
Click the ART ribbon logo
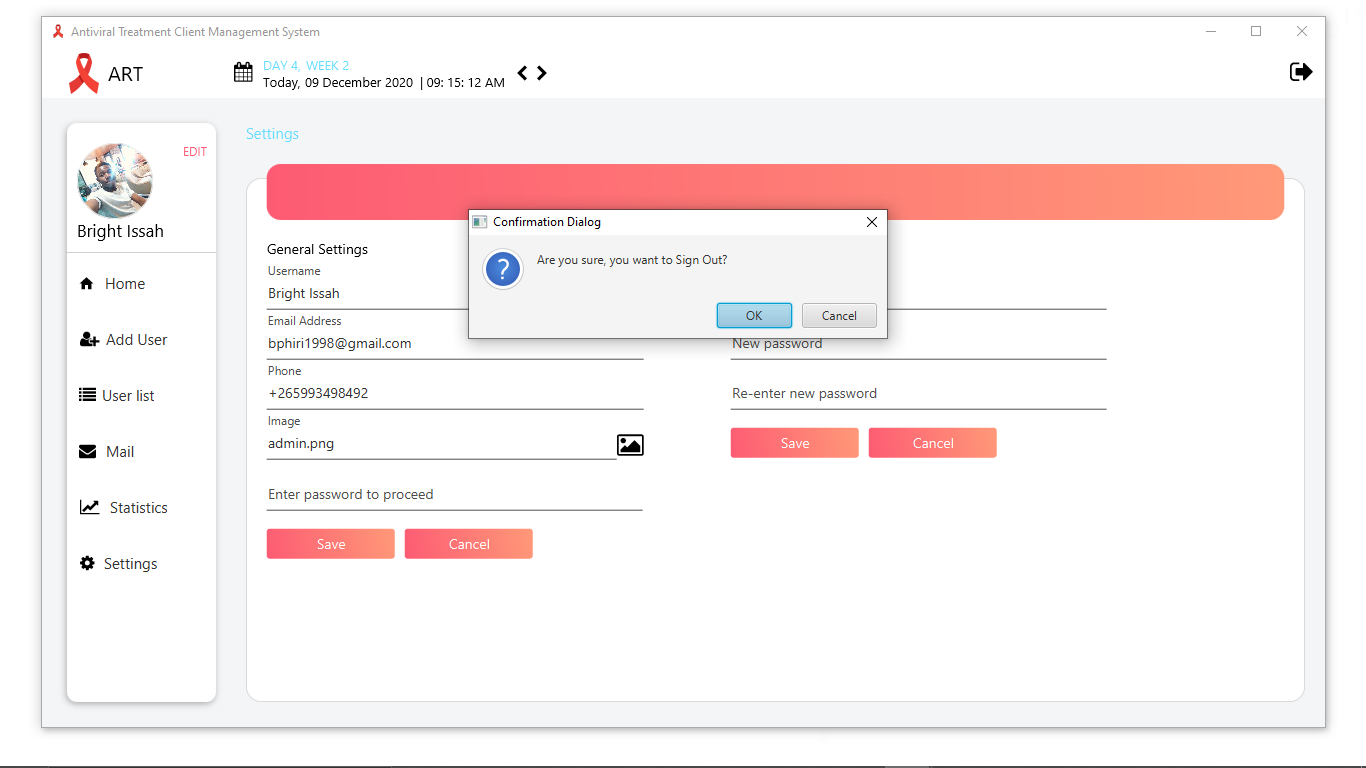[84, 72]
